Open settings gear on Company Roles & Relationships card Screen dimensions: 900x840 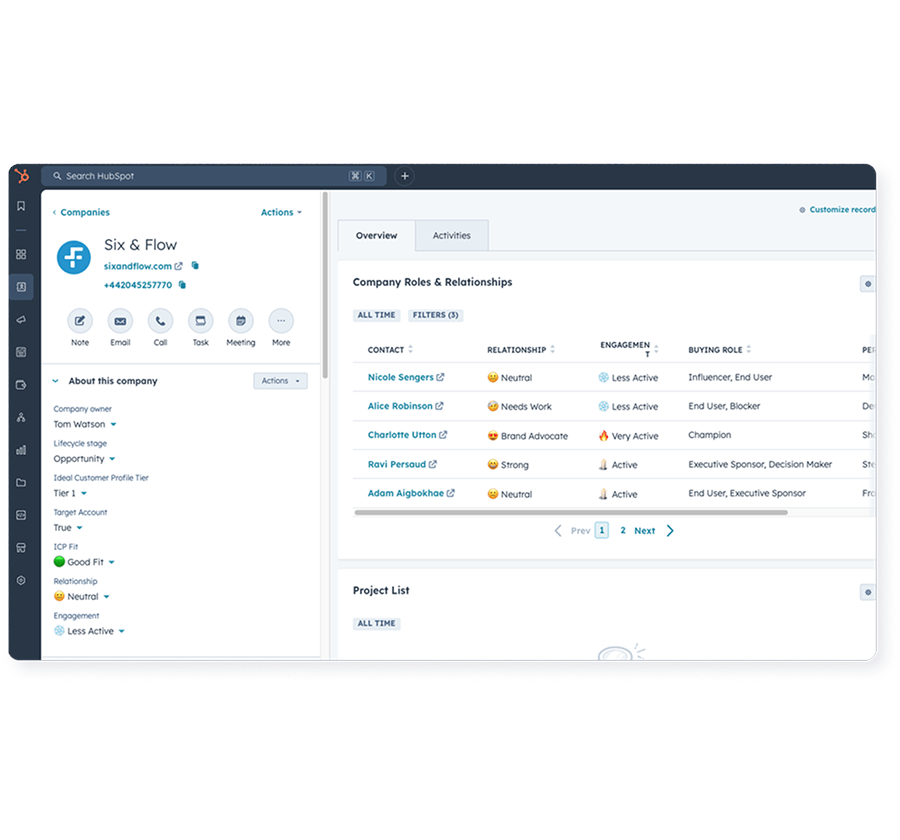pyautogui.click(x=868, y=284)
